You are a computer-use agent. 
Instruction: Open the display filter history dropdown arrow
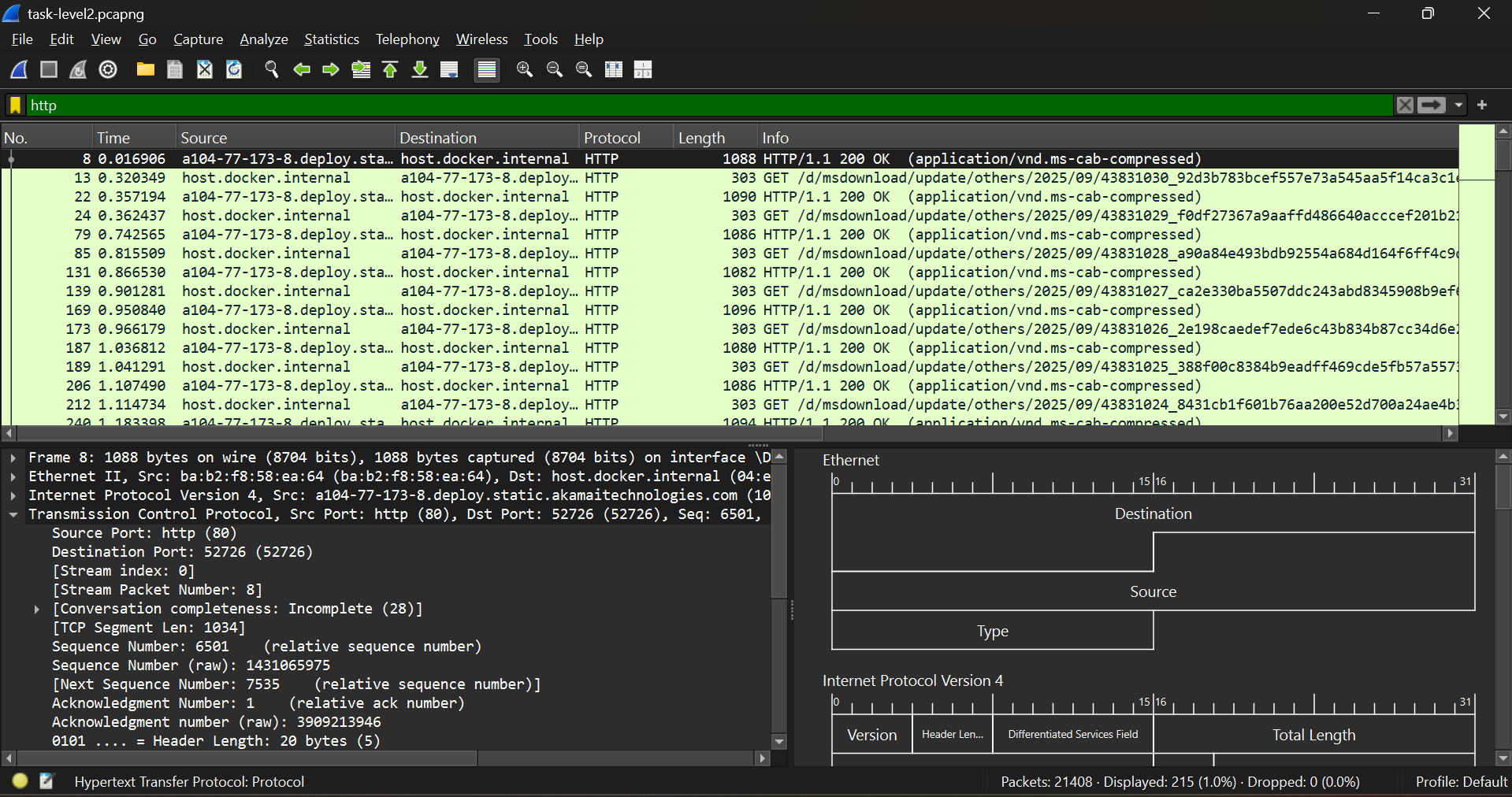pos(1458,105)
